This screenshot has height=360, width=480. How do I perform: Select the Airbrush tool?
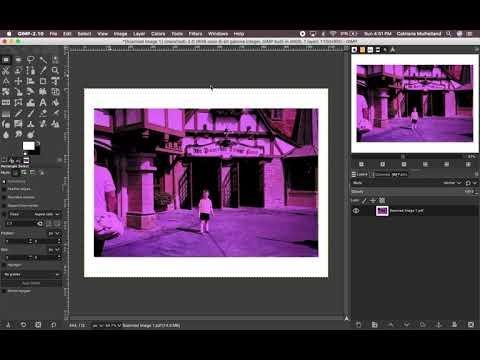55,113
